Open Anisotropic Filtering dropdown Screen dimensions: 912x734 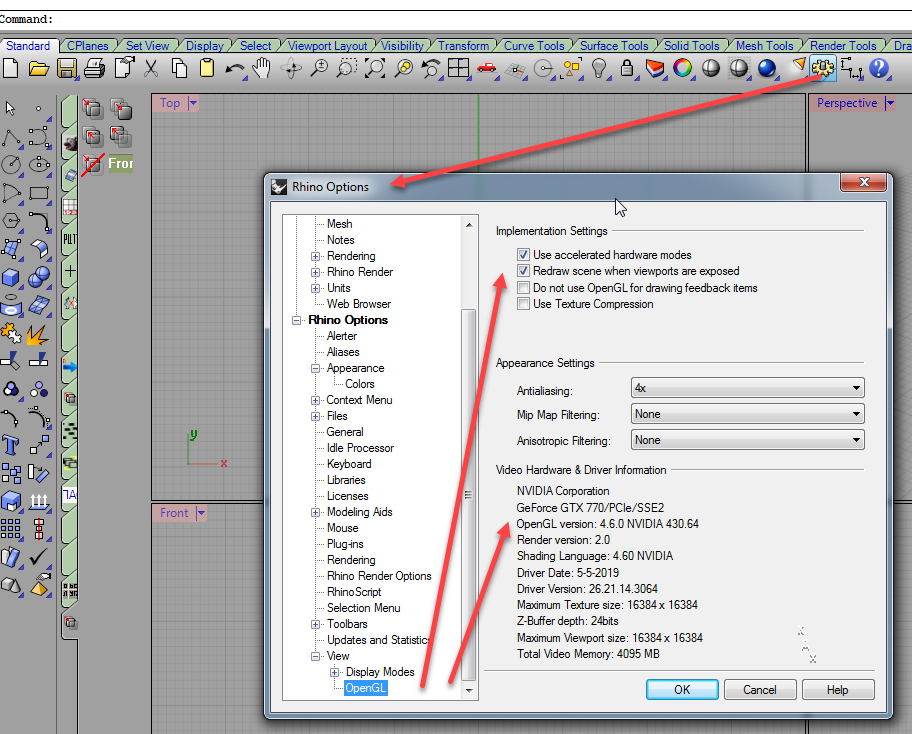pos(747,440)
